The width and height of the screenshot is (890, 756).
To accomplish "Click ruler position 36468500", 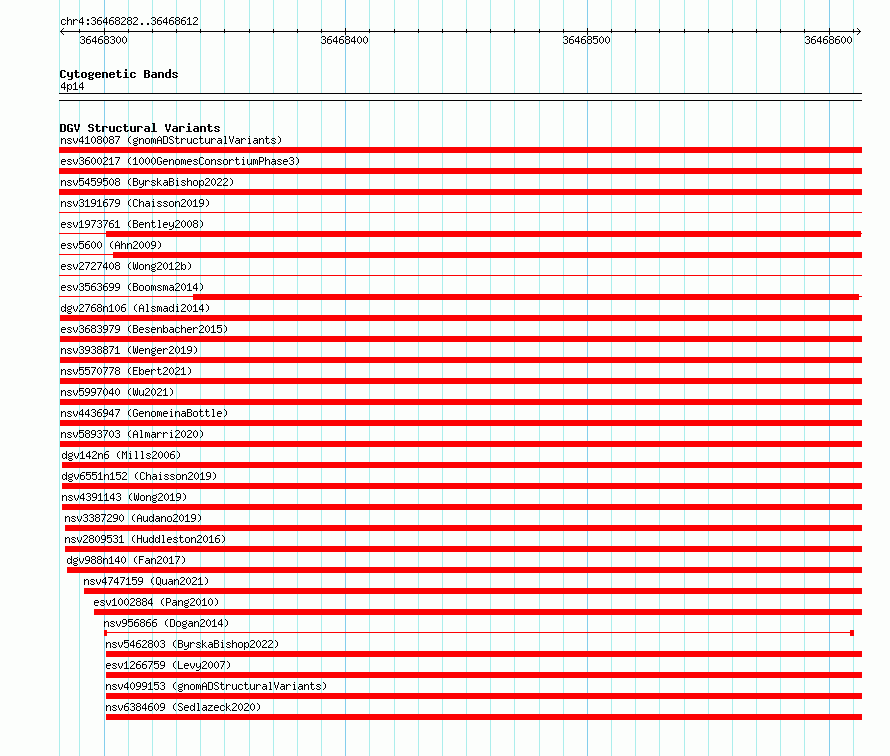I will pyautogui.click(x=586, y=40).
